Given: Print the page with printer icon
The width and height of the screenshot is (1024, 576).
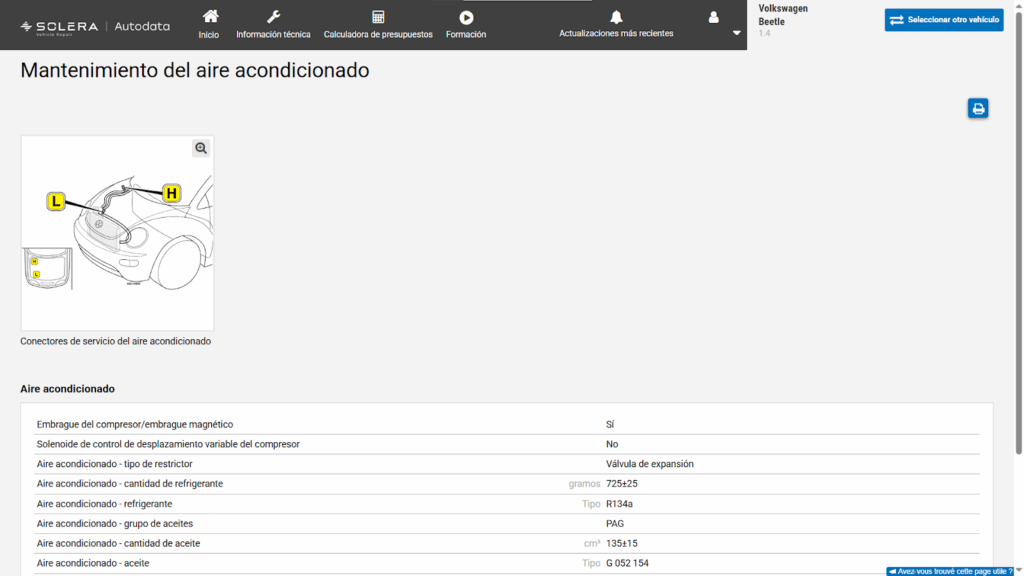Looking at the screenshot, I should click(x=978, y=109).
